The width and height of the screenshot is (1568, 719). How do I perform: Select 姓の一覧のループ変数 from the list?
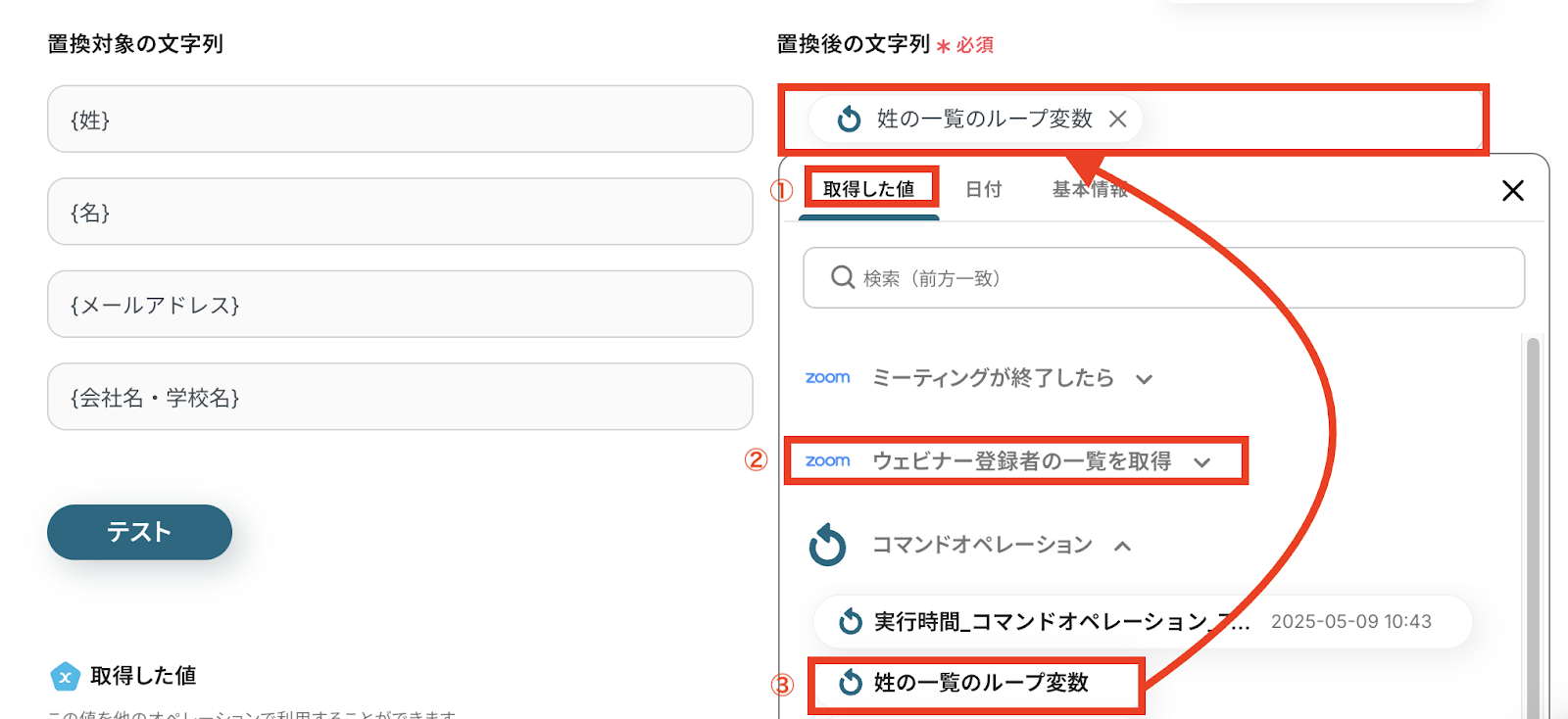(x=980, y=683)
